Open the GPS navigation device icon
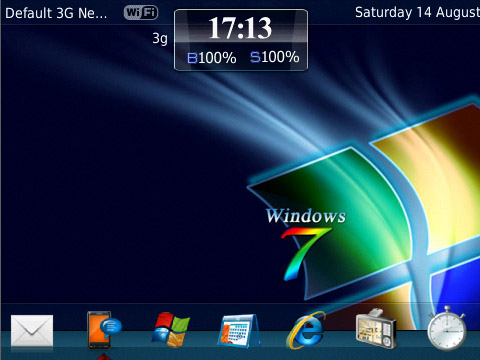 (x=376, y=329)
